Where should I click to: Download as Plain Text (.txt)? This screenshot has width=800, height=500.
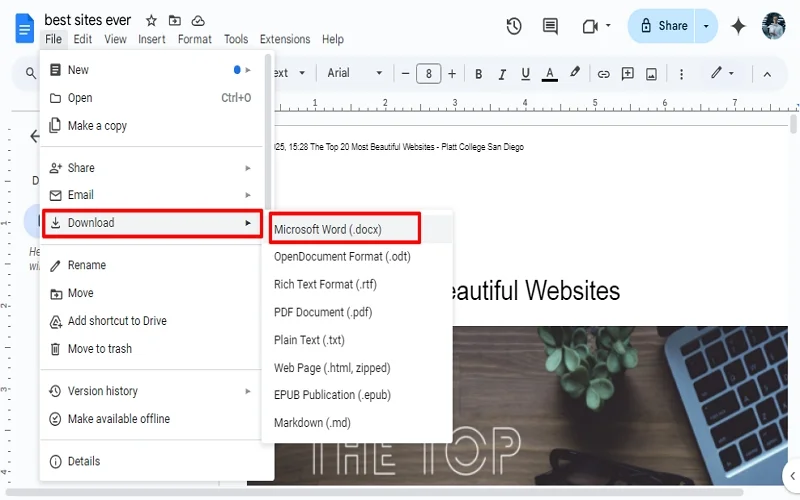pos(357,340)
